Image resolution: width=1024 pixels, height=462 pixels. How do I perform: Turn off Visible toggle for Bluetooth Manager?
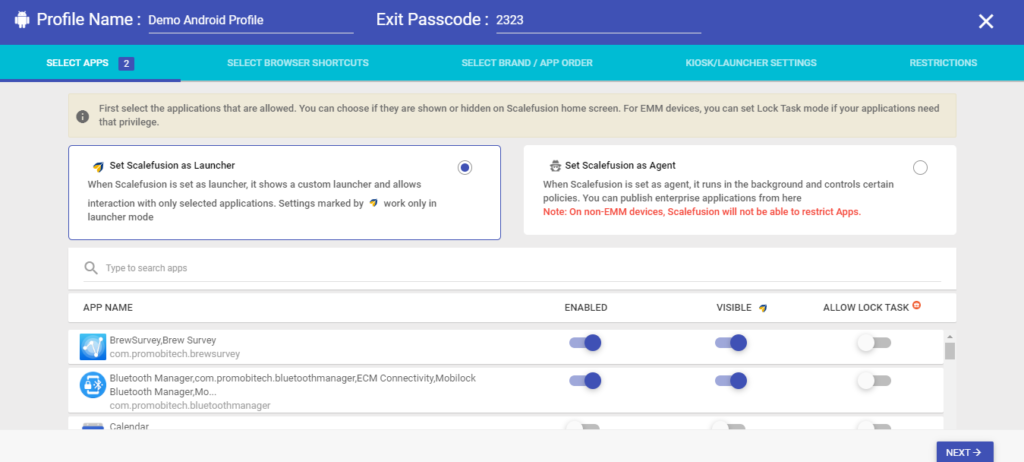click(731, 380)
